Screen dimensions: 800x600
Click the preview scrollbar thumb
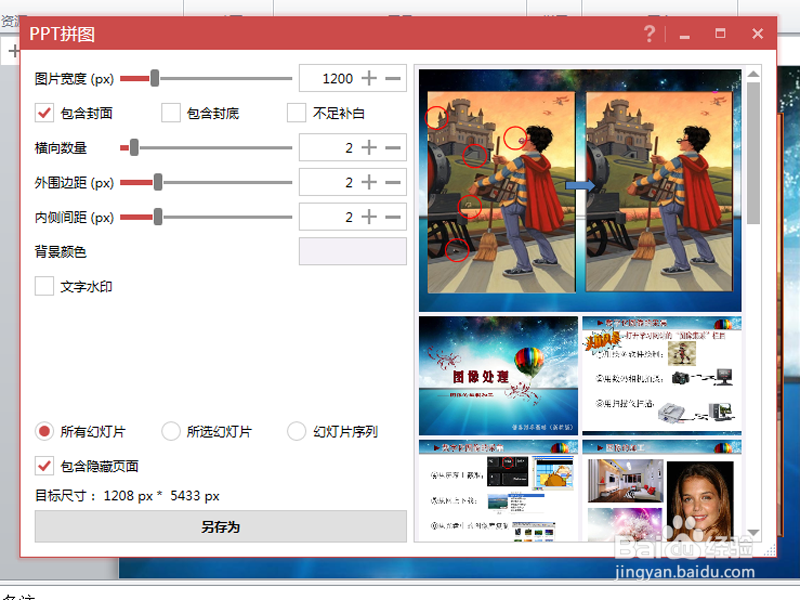pyautogui.click(x=753, y=153)
